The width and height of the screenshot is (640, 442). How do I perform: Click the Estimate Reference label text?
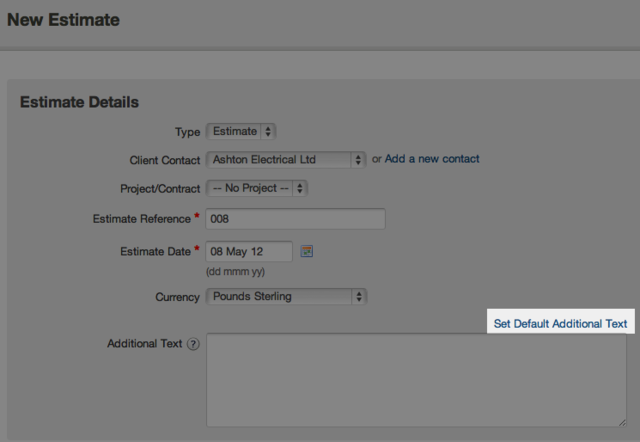click(140, 219)
